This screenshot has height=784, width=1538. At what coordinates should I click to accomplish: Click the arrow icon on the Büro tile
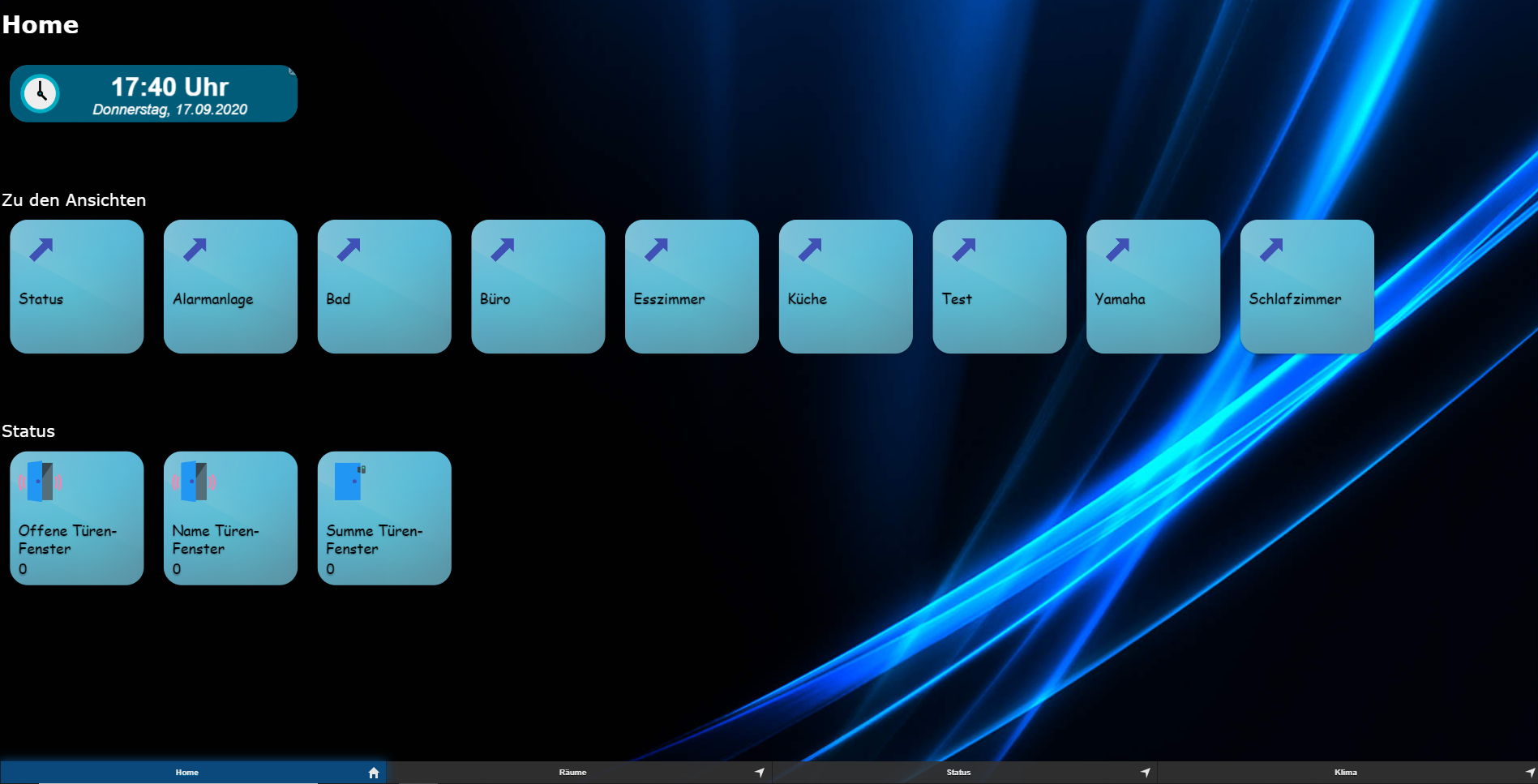pos(503,250)
